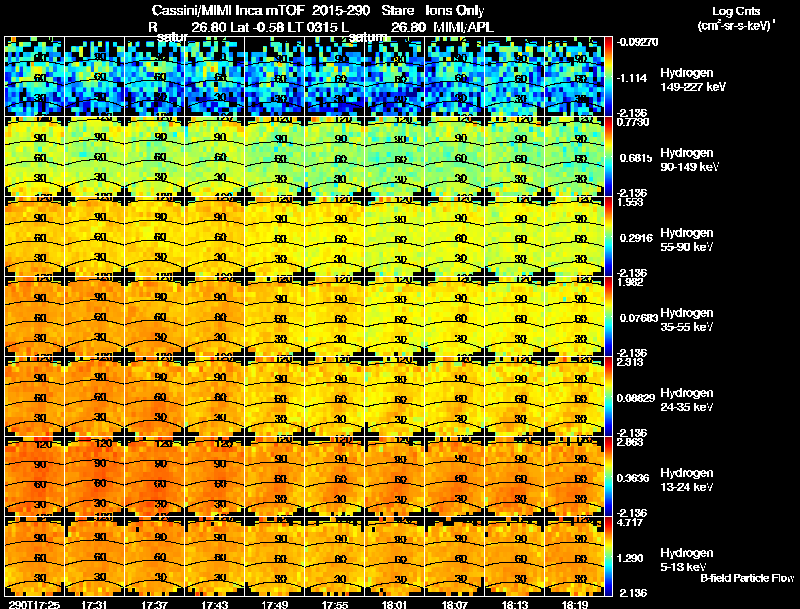This screenshot has height=609, width=800.
Task: Click the 'Hydrogen 24-35 keV' row label
Action: pyautogui.click(x=687, y=400)
